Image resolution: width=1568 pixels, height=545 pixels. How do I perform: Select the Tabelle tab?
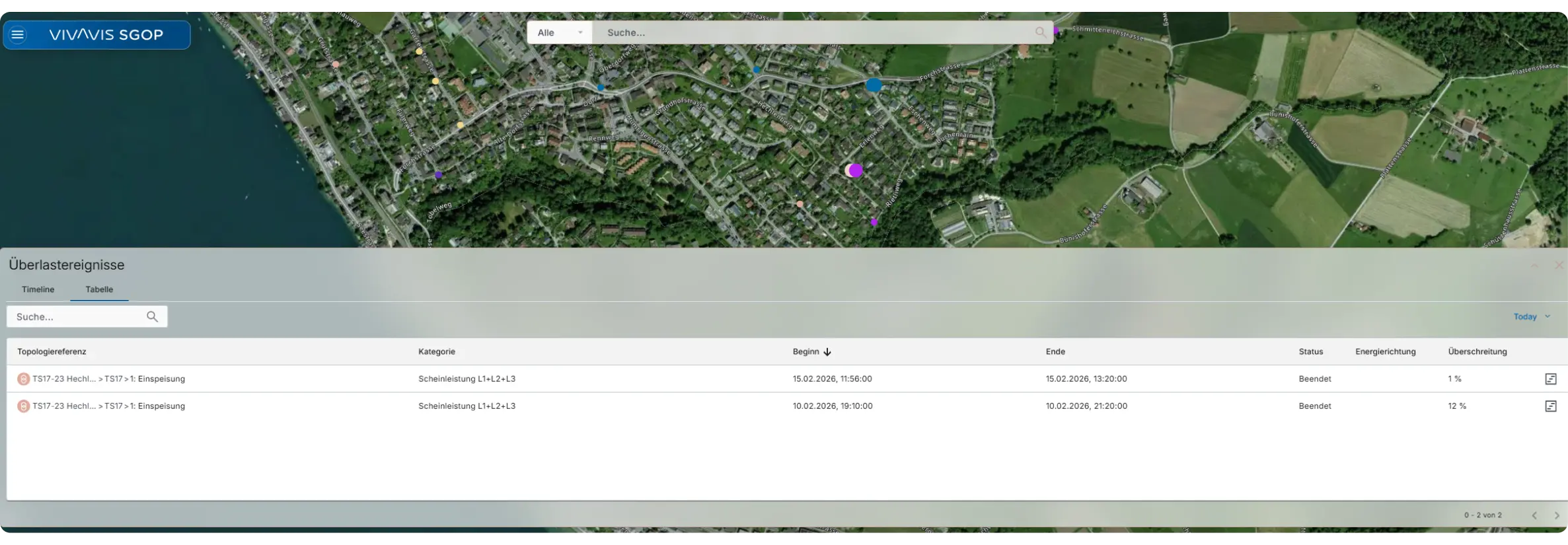[x=99, y=289]
